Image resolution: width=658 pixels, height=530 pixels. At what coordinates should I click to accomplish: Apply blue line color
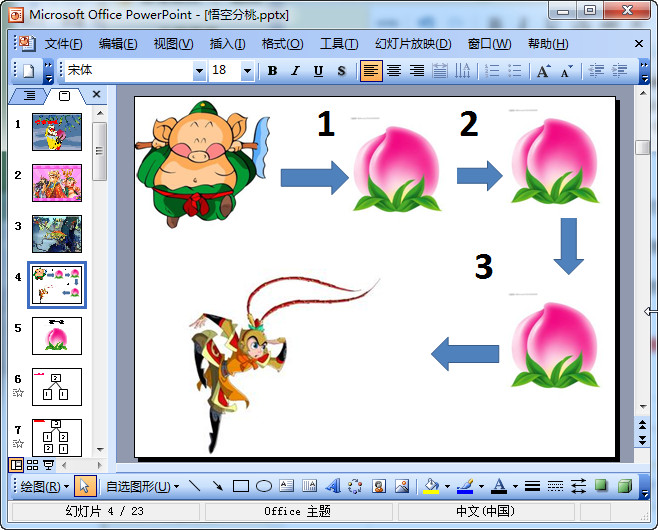point(465,486)
